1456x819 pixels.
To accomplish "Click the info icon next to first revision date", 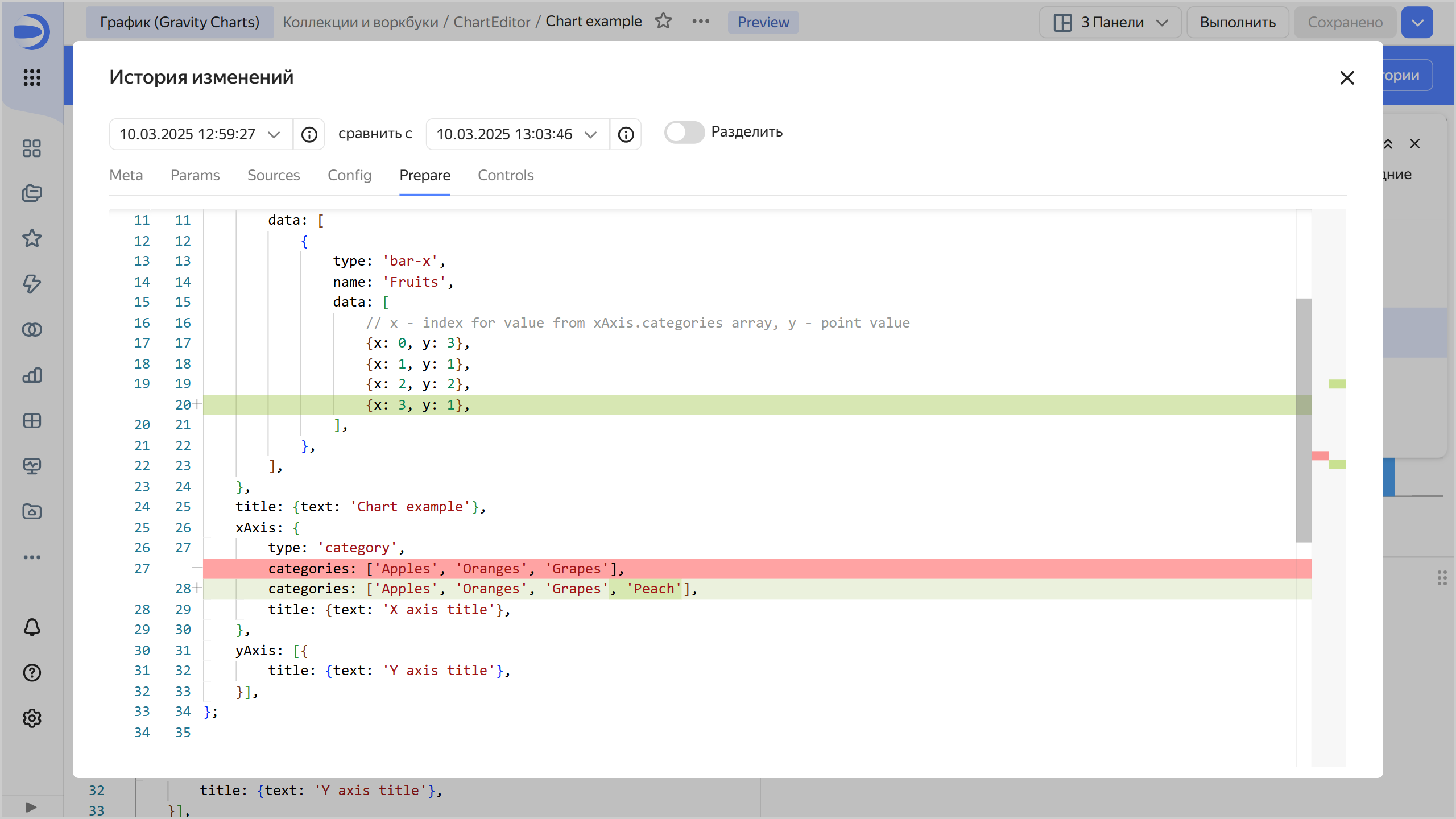I will pos(309,134).
